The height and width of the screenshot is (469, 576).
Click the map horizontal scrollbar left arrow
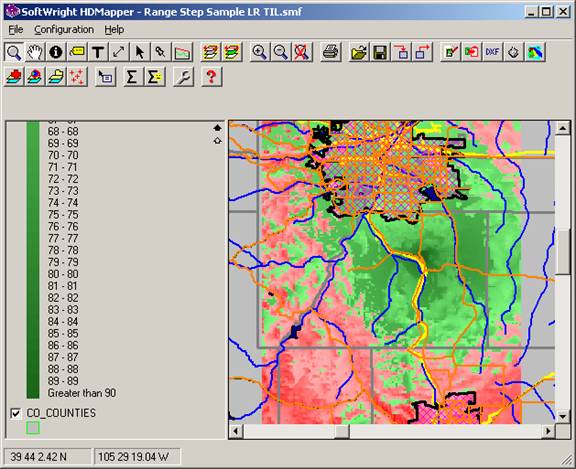coord(236,431)
